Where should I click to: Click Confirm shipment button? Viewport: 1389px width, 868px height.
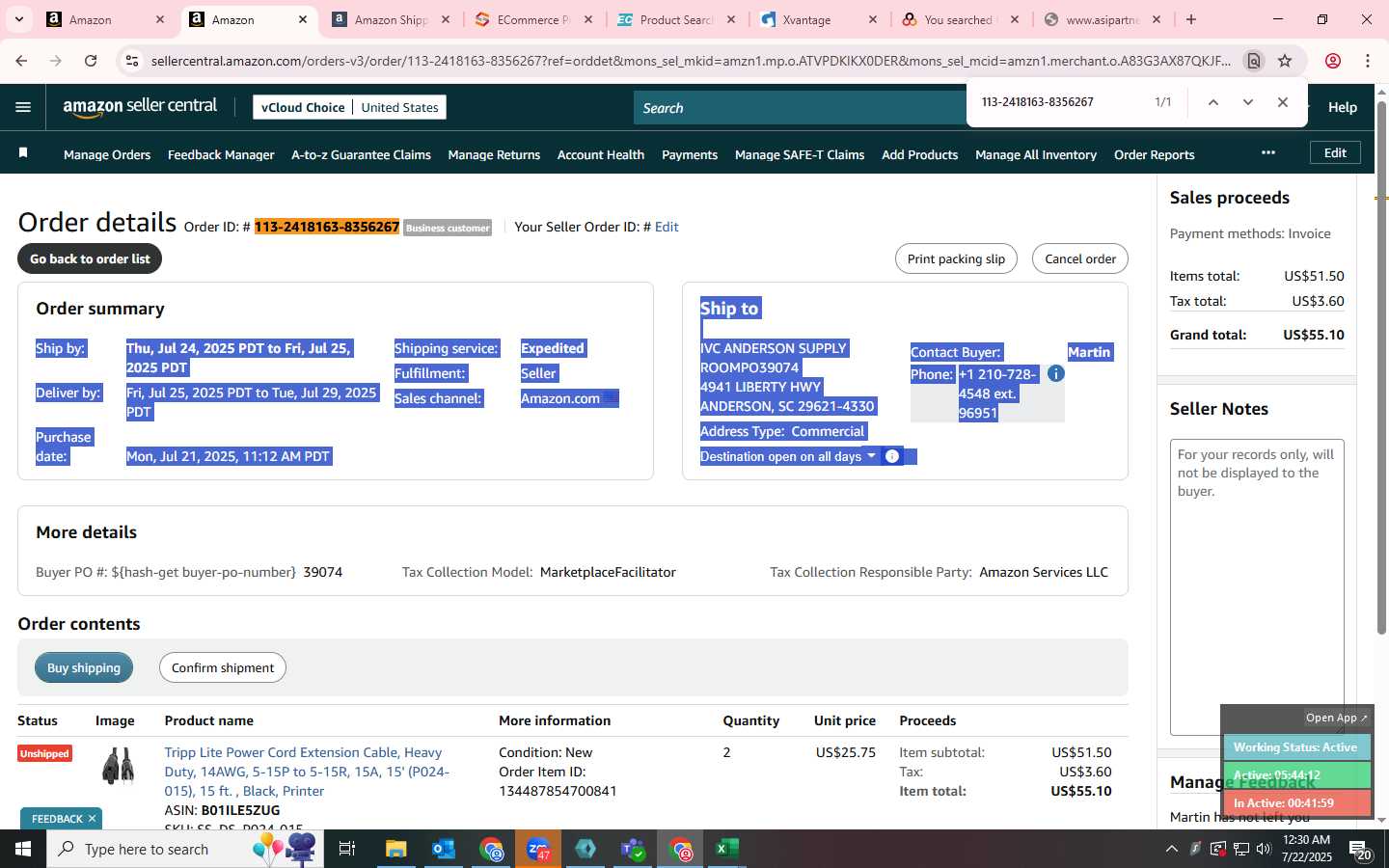[223, 667]
